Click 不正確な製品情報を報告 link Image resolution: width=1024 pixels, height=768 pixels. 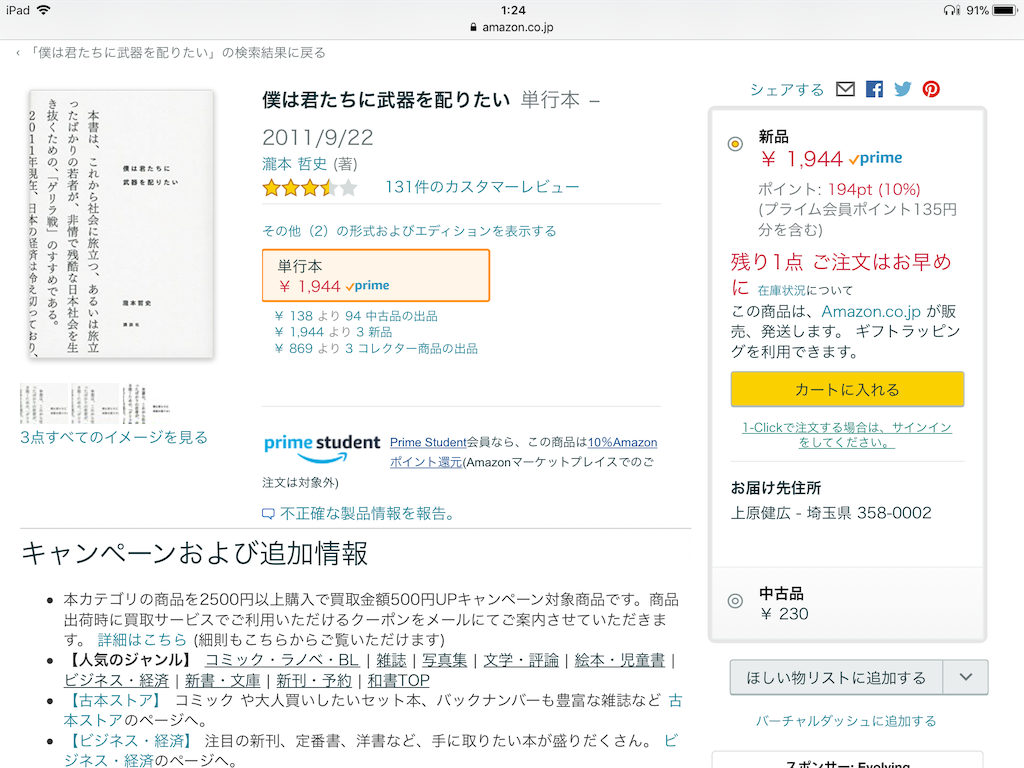point(367,514)
